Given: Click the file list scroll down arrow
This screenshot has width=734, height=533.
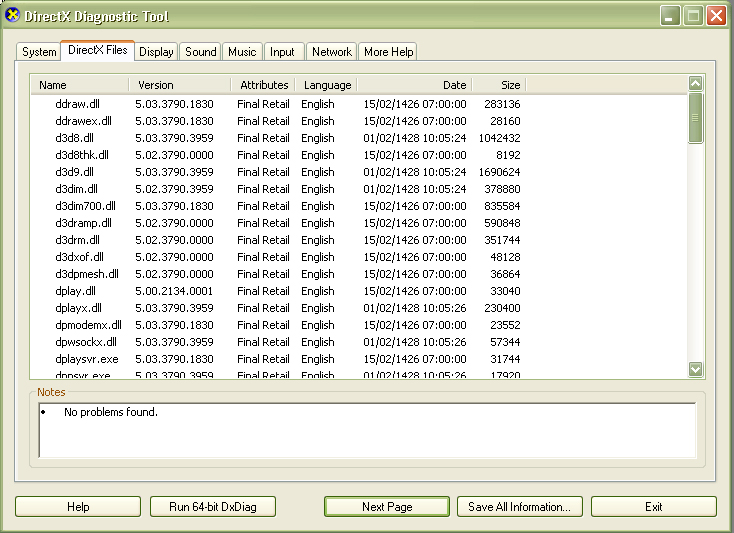Looking at the screenshot, I should click(695, 369).
